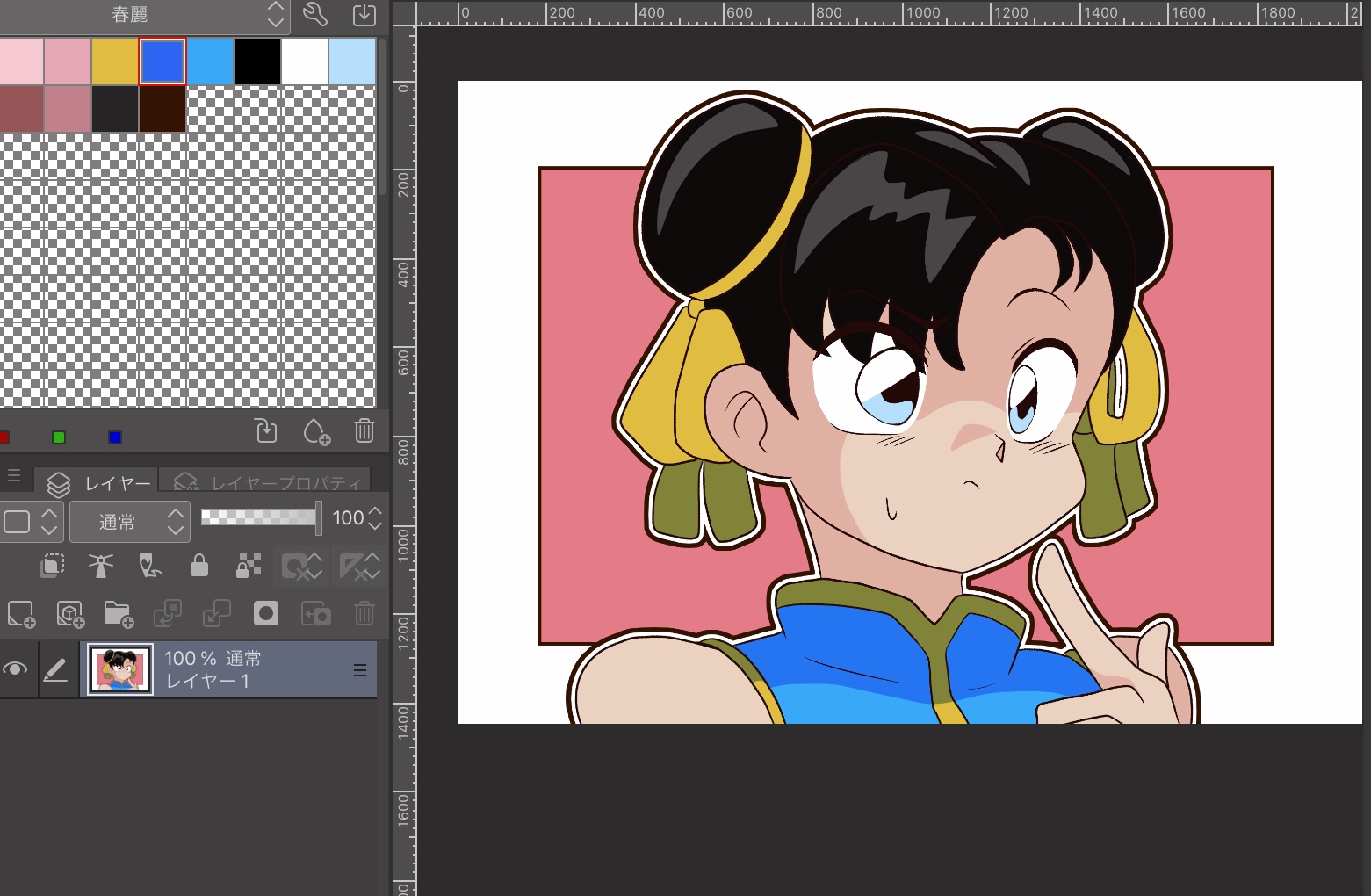Click the import color set icon
This screenshot has width=1371, height=896.
pyautogui.click(x=364, y=14)
